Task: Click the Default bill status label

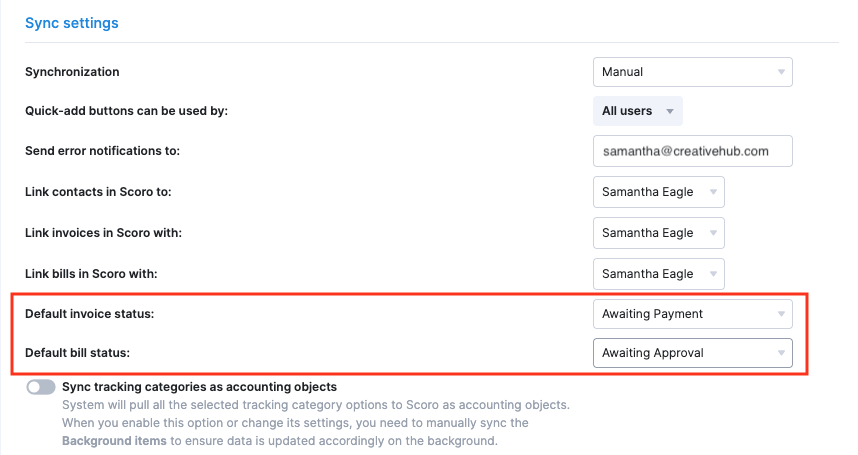Action: (x=78, y=353)
